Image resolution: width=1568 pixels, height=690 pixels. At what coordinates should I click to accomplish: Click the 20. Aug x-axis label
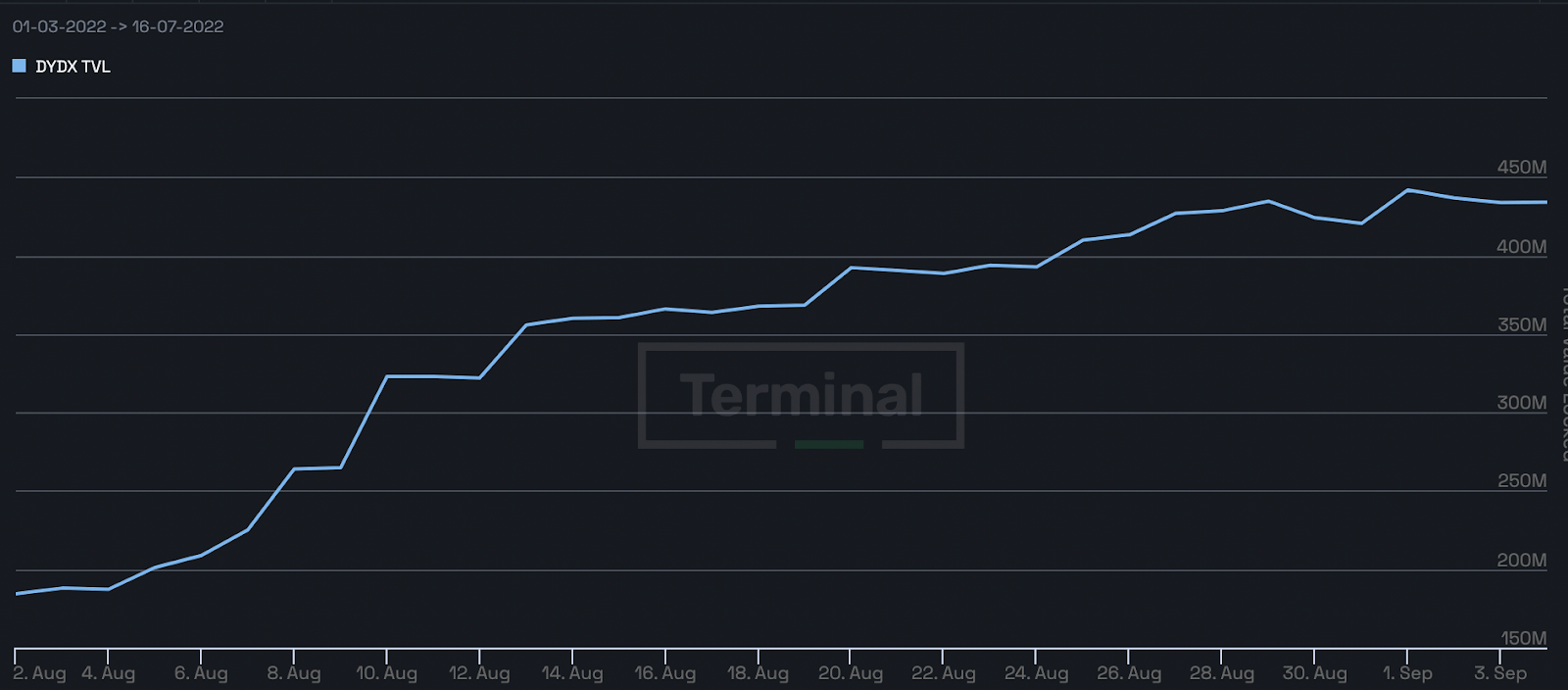click(x=851, y=673)
